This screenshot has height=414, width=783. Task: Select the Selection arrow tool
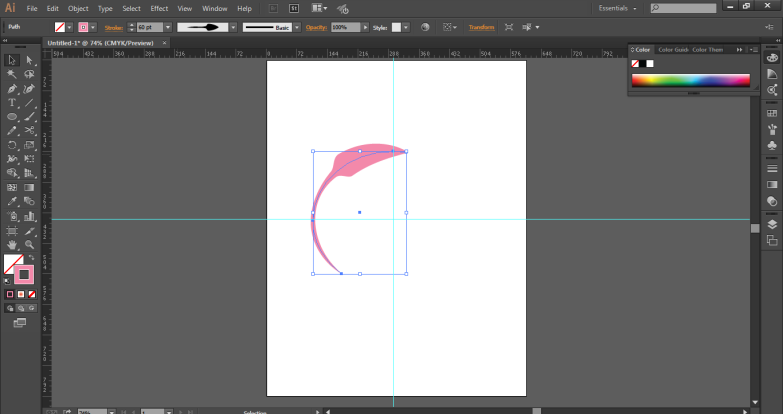(12, 60)
